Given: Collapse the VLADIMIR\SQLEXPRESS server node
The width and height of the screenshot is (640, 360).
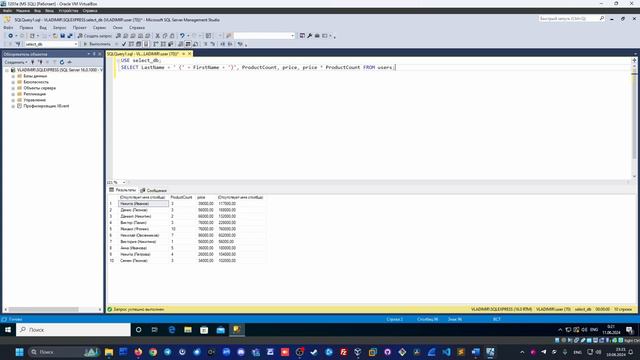Looking at the screenshot, I should 7,70.
